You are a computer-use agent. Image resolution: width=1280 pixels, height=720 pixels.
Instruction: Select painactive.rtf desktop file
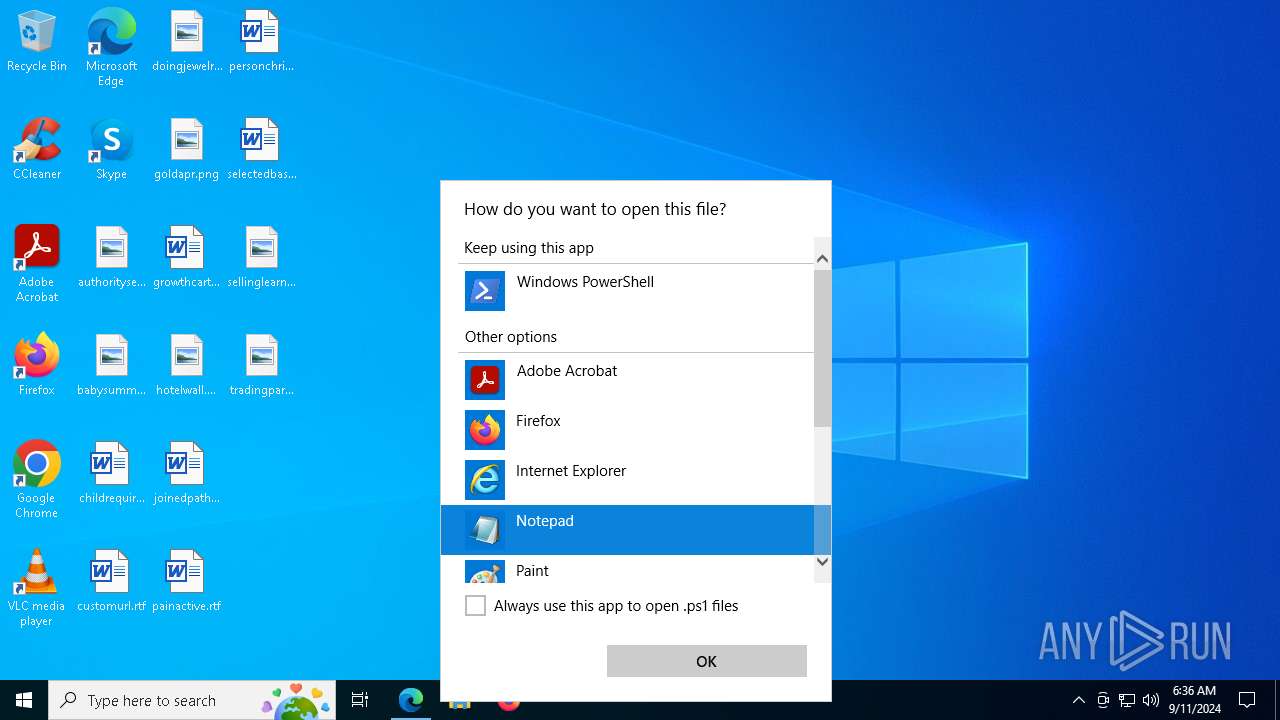(186, 581)
